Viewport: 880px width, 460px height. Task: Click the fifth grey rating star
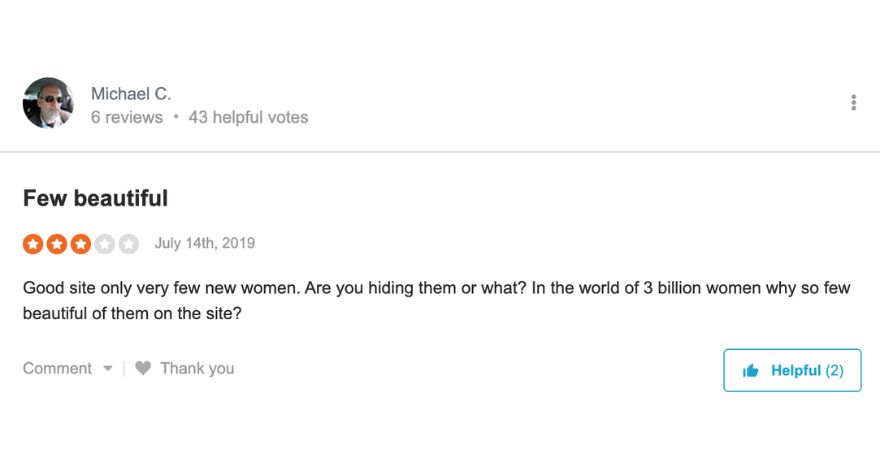pyautogui.click(x=129, y=244)
